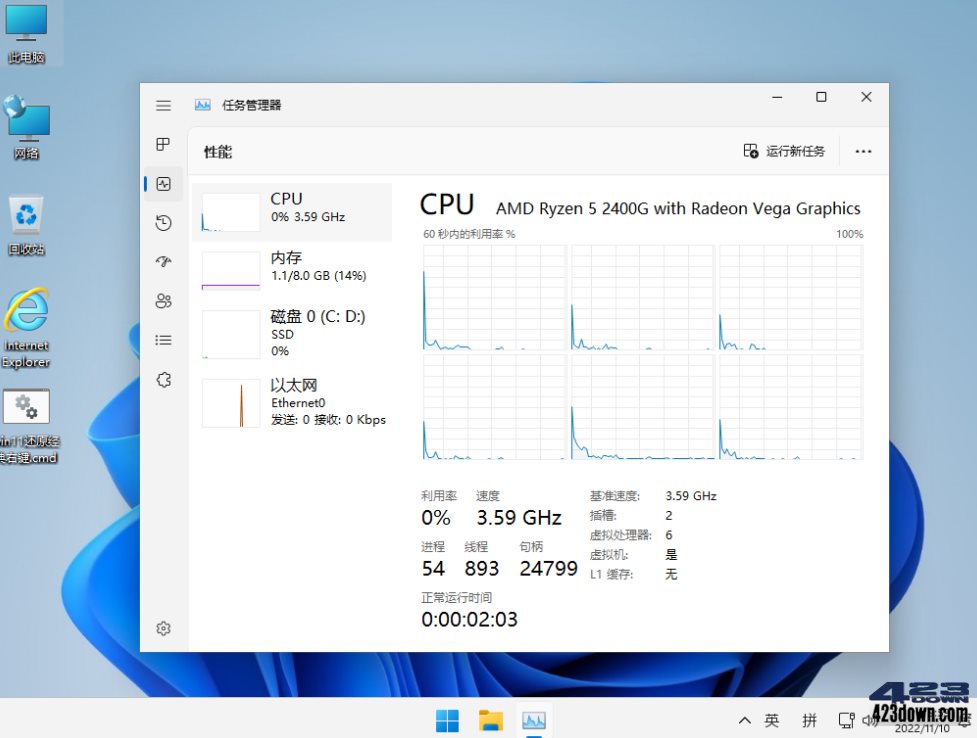Viewport: 977px width, 738px height.
Task: Open App history icon in sidebar
Action: (163, 223)
